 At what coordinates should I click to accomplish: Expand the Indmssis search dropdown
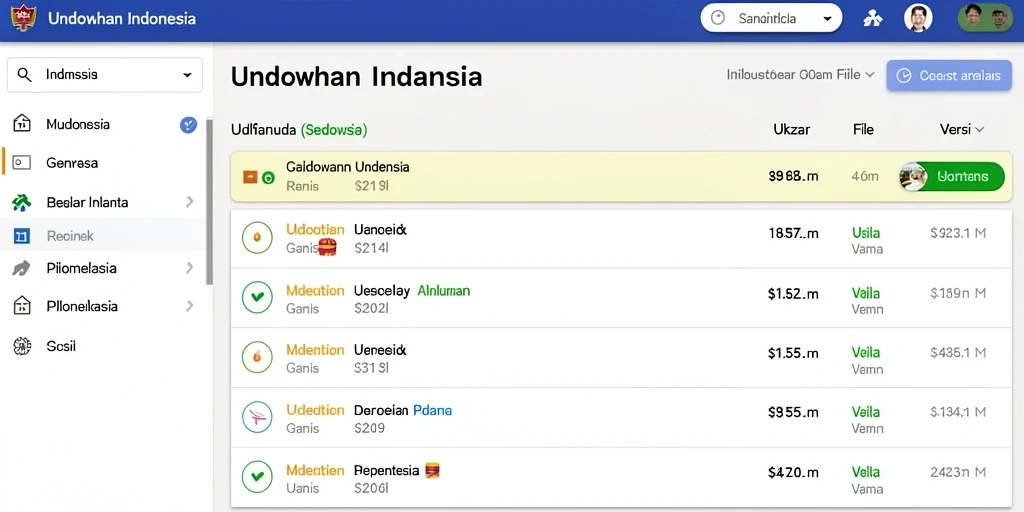coord(104,75)
